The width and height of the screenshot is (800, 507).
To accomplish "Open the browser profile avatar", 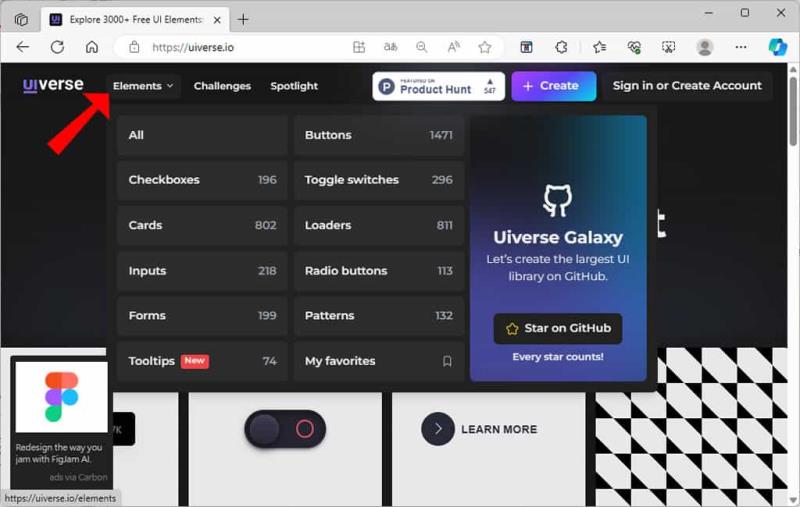I will [705, 47].
